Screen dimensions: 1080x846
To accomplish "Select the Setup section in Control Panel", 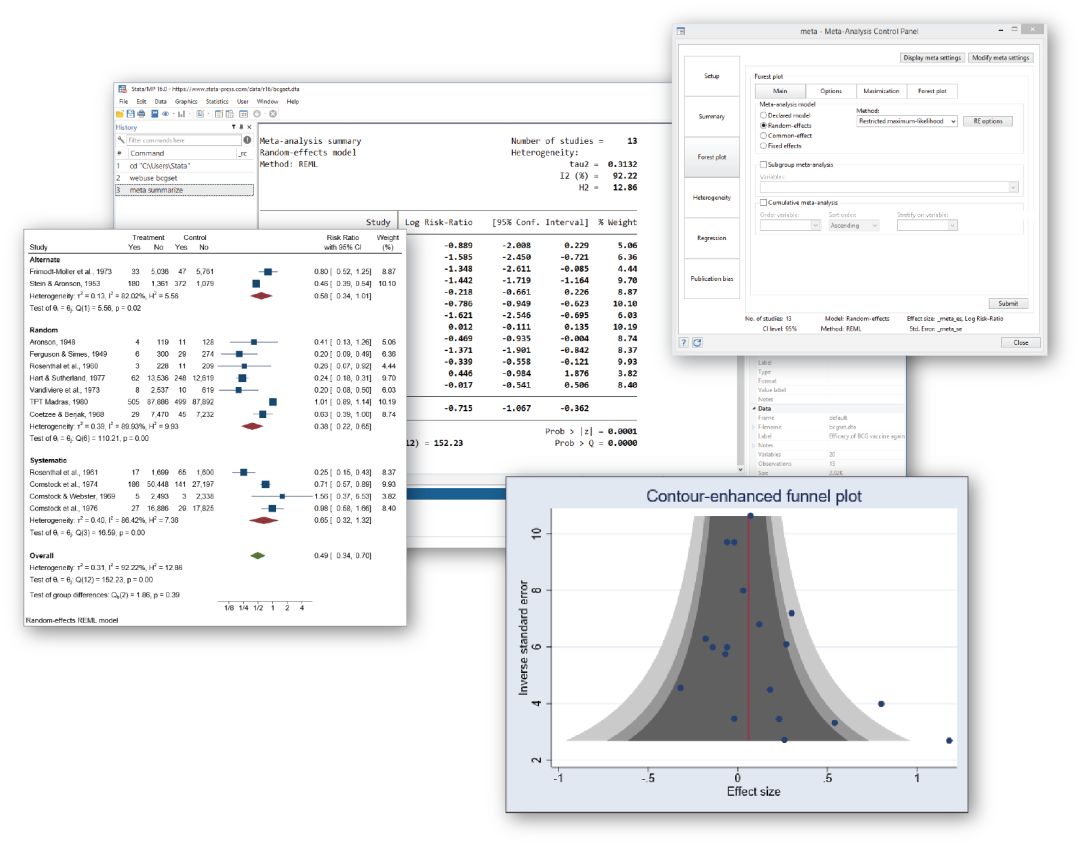I will tap(712, 76).
